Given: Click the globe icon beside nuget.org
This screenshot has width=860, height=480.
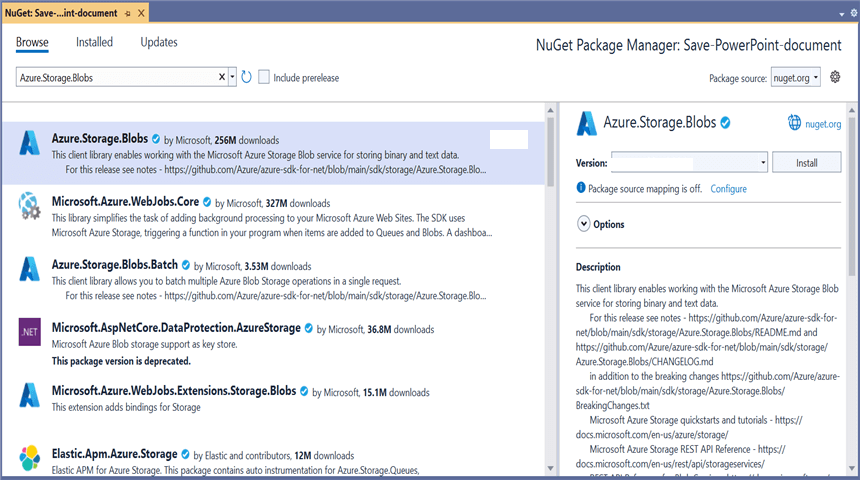Looking at the screenshot, I should (x=794, y=123).
